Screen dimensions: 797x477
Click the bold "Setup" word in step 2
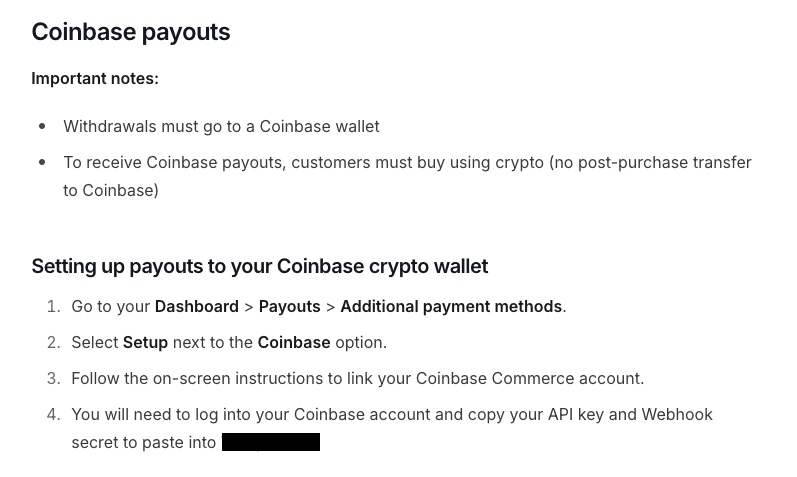(x=145, y=342)
